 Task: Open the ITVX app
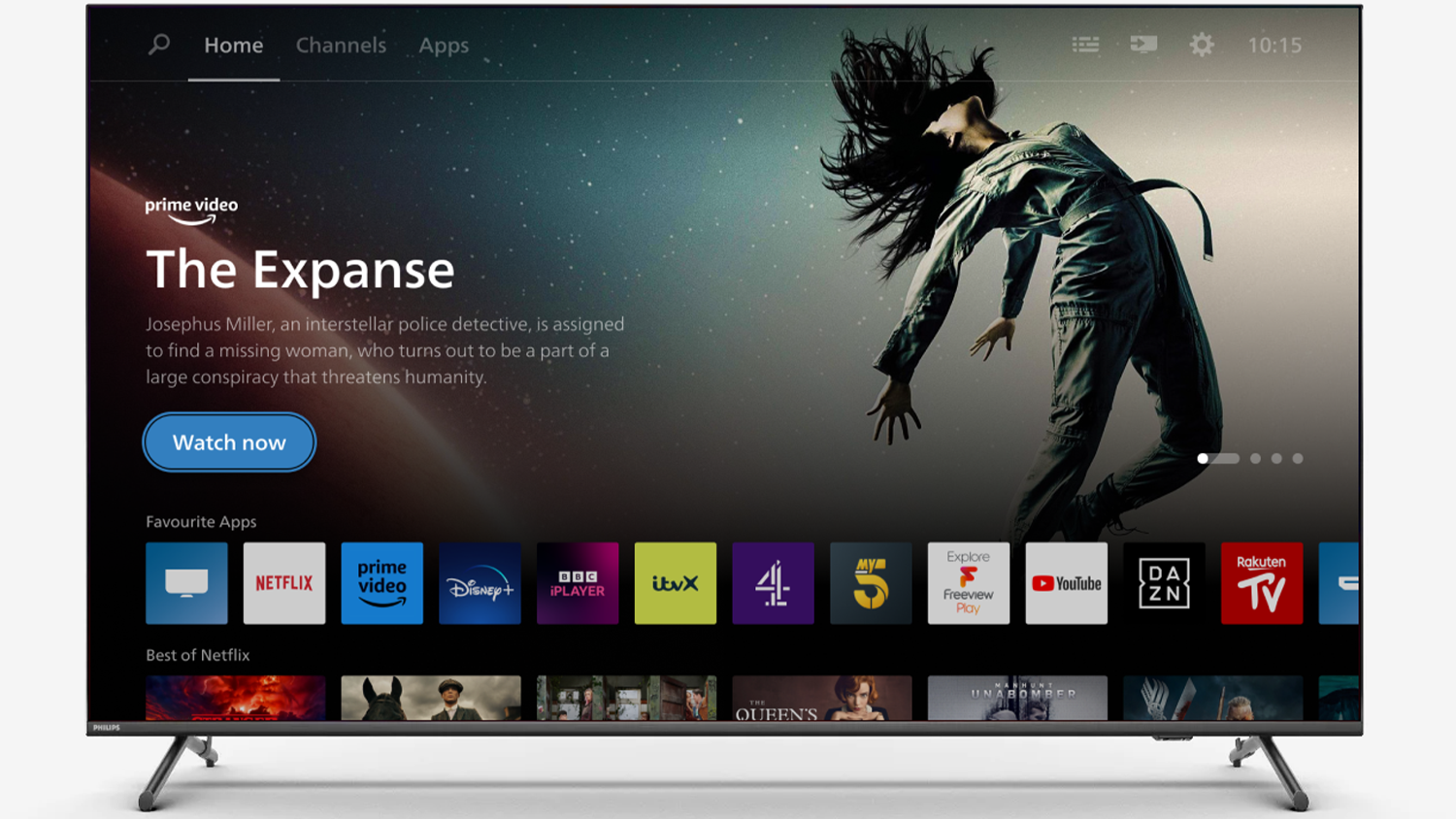(x=676, y=583)
